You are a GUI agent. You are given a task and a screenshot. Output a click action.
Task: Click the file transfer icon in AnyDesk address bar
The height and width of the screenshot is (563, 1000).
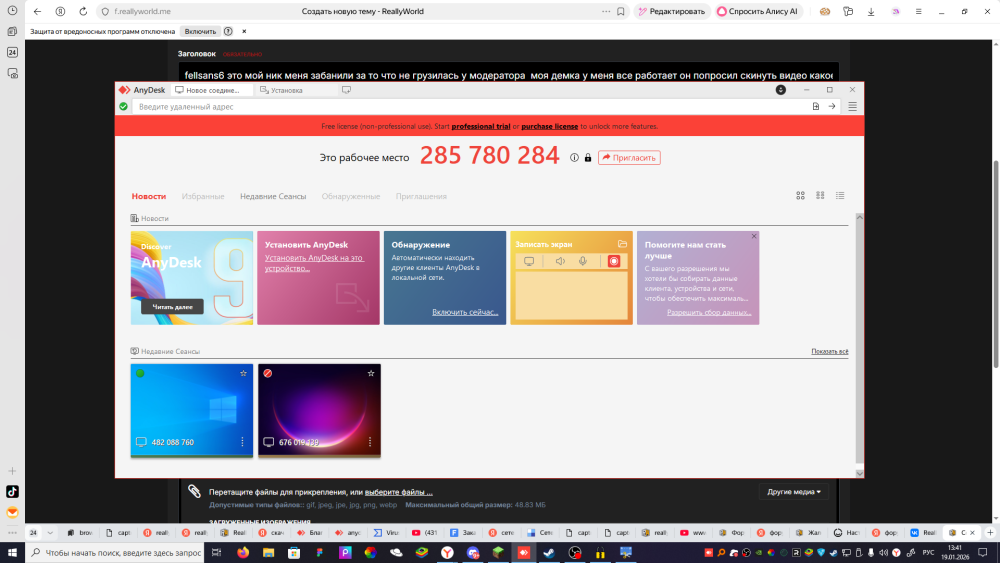(816, 106)
